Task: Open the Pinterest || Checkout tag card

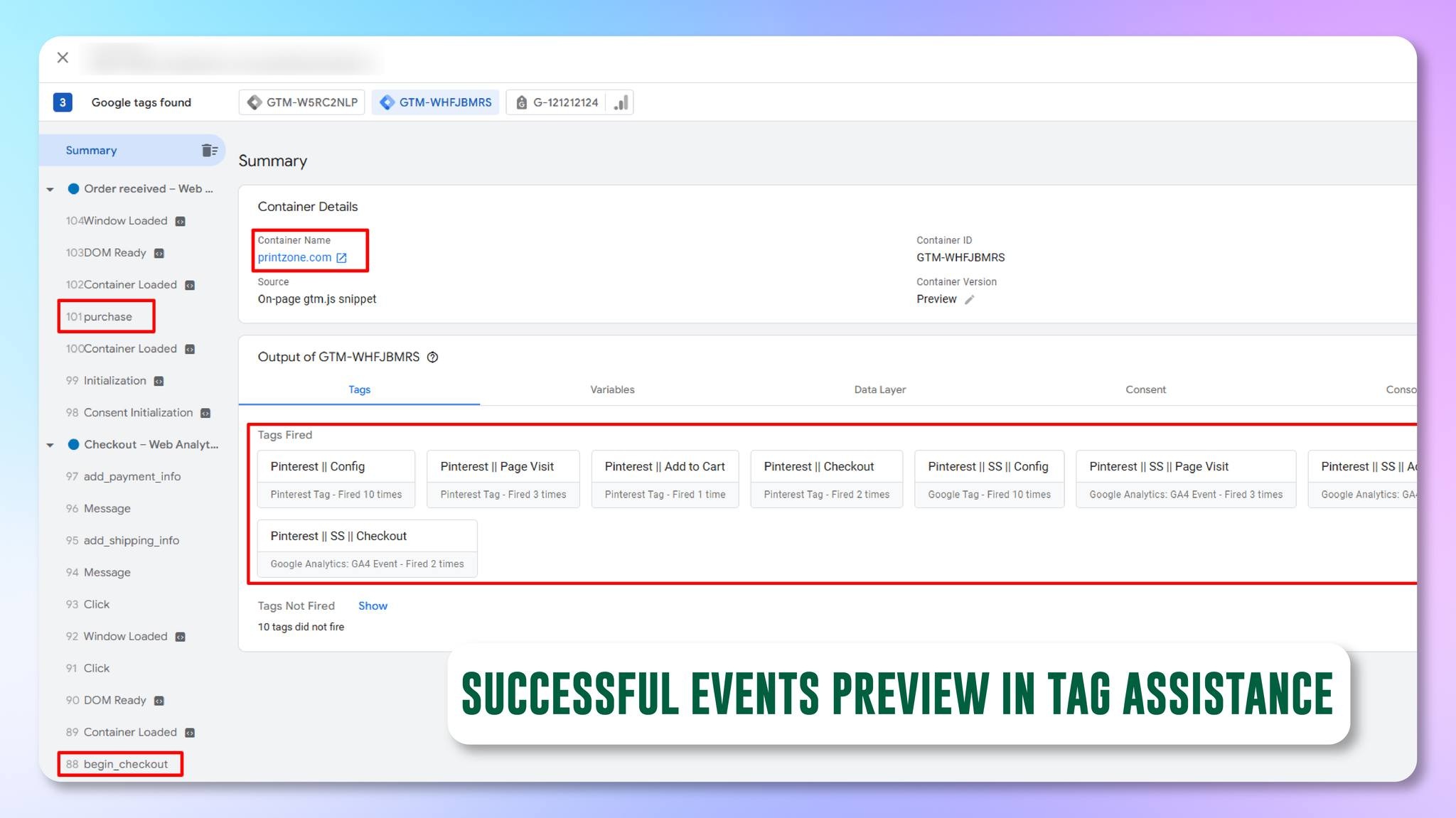Action: click(826, 479)
